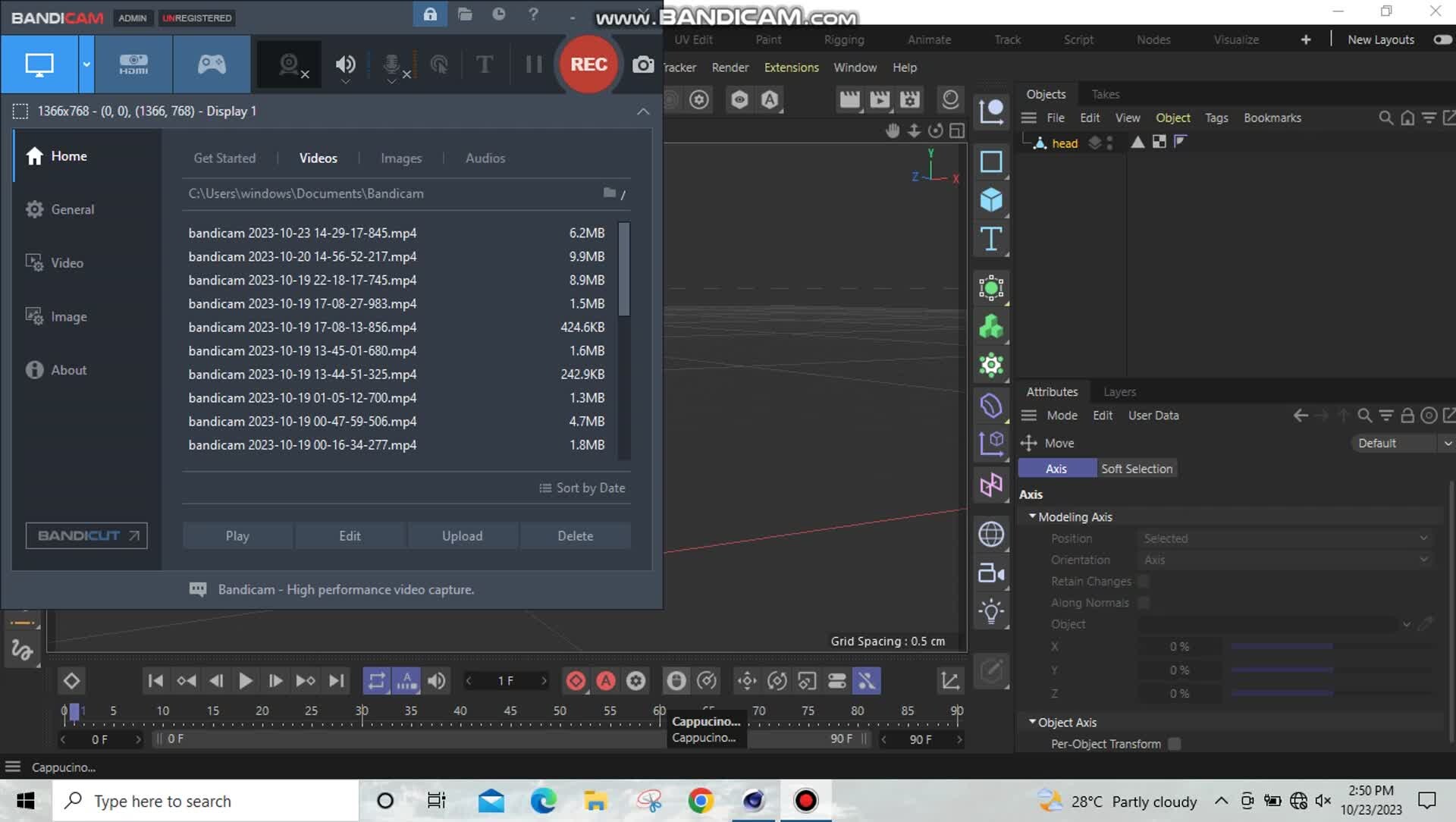Click the Light object icon

tap(991, 611)
